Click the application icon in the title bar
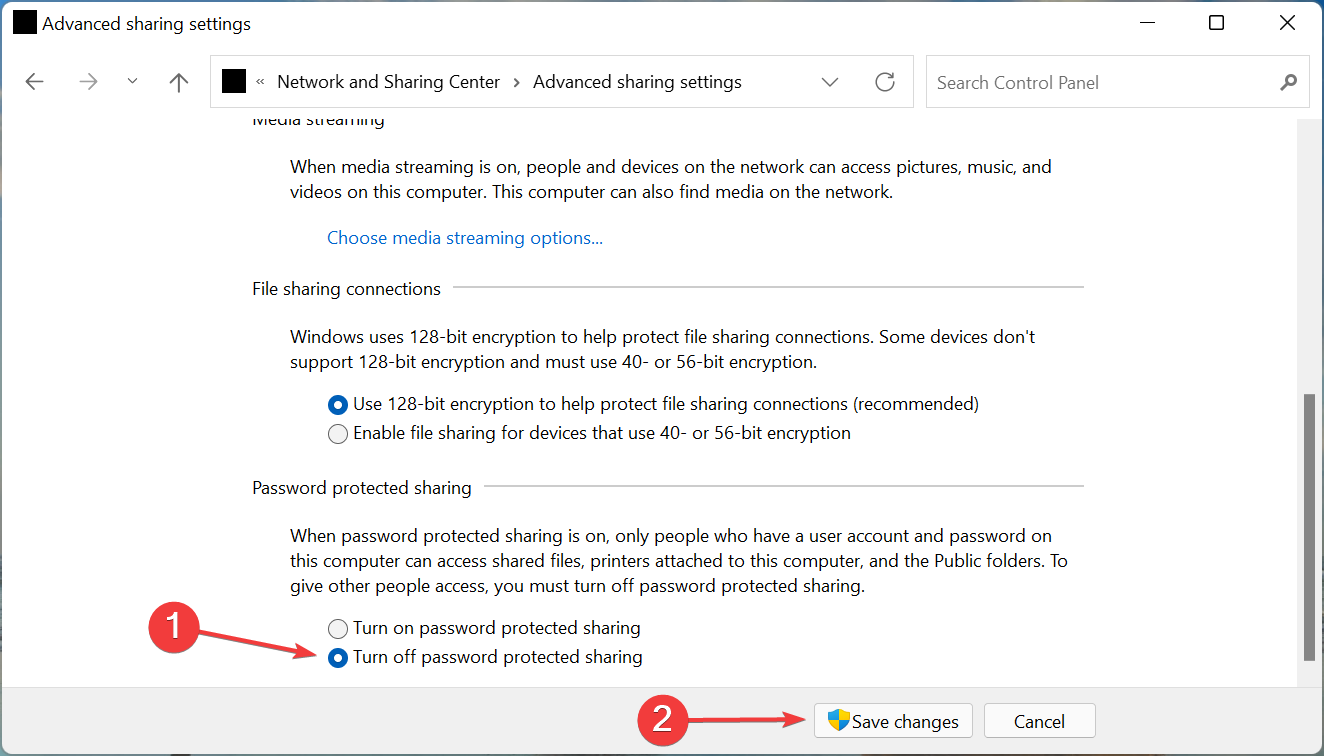1324x756 pixels. point(24,21)
